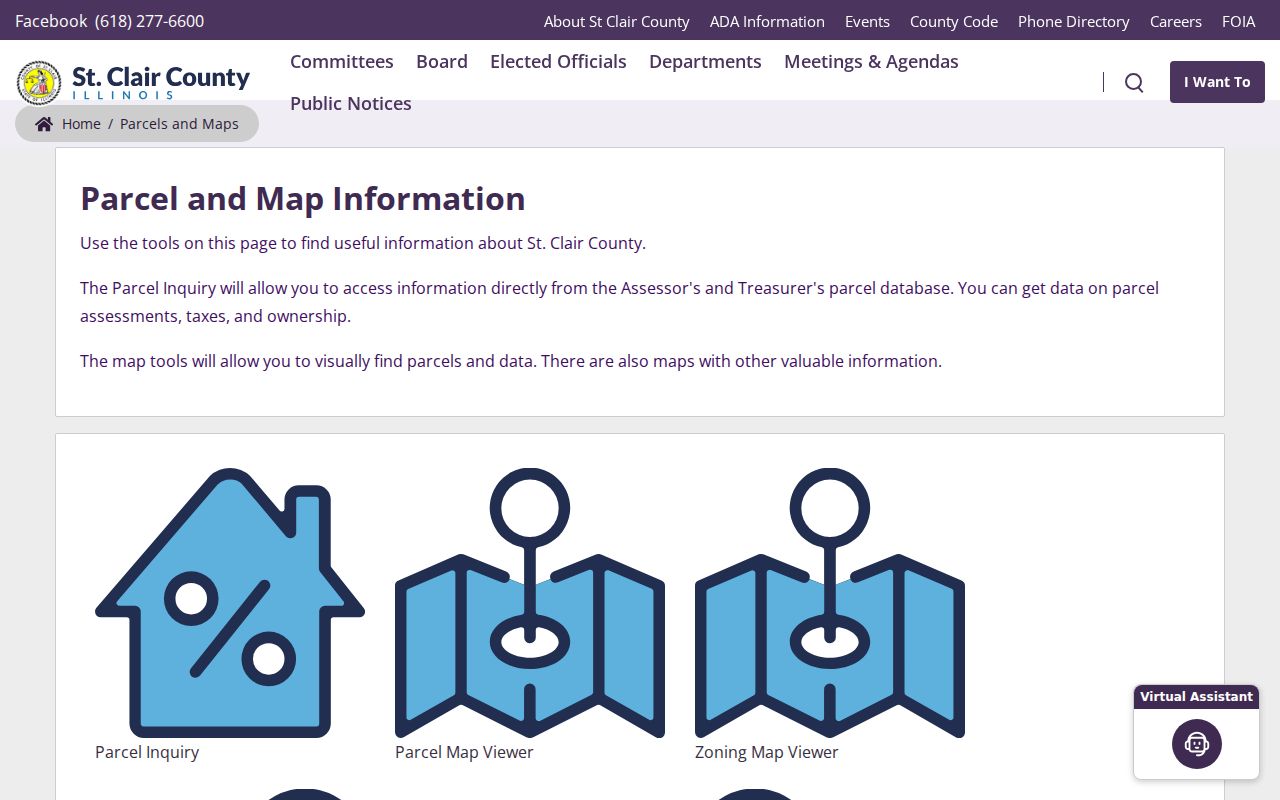1280x800 pixels.
Task: Go to ADA Information page
Action: pos(767,21)
